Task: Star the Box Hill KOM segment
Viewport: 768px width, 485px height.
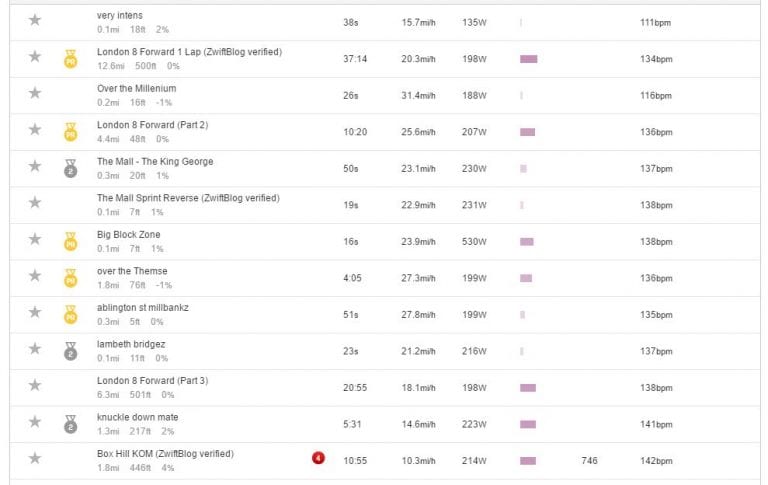Action: coord(35,459)
